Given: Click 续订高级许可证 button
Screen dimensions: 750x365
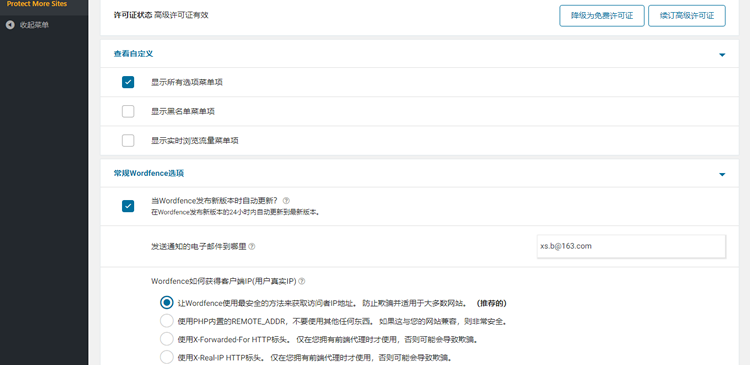Looking at the screenshot, I should coord(687,16).
